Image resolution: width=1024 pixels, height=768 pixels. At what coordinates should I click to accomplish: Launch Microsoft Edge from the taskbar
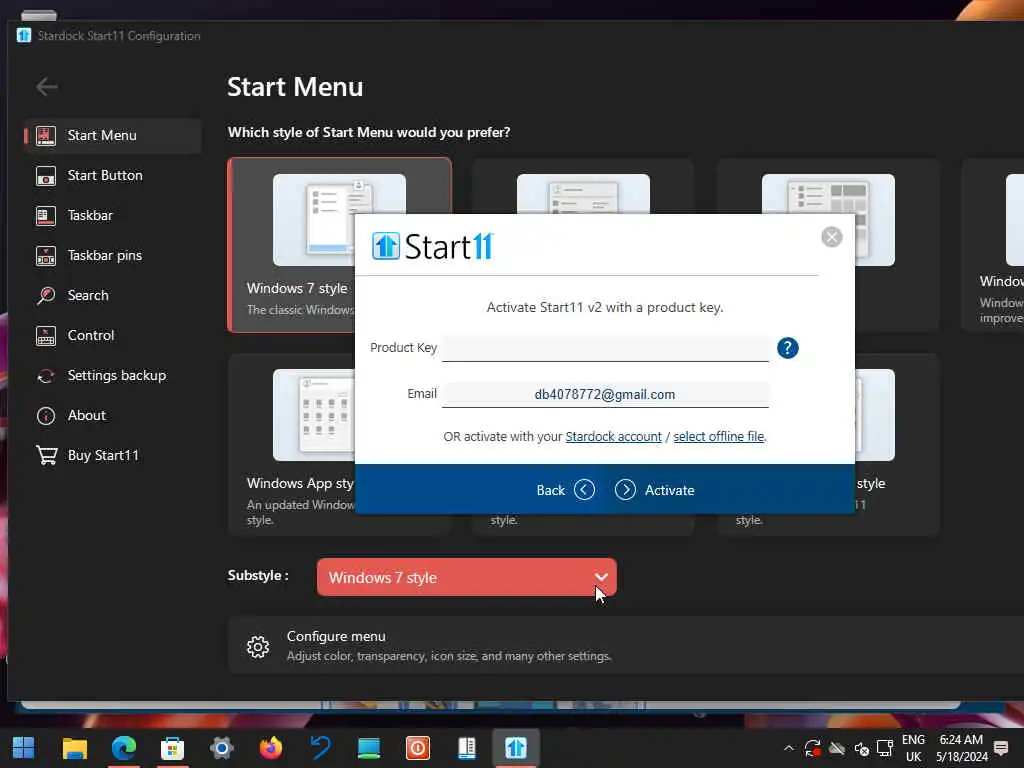[x=123, y=748]
